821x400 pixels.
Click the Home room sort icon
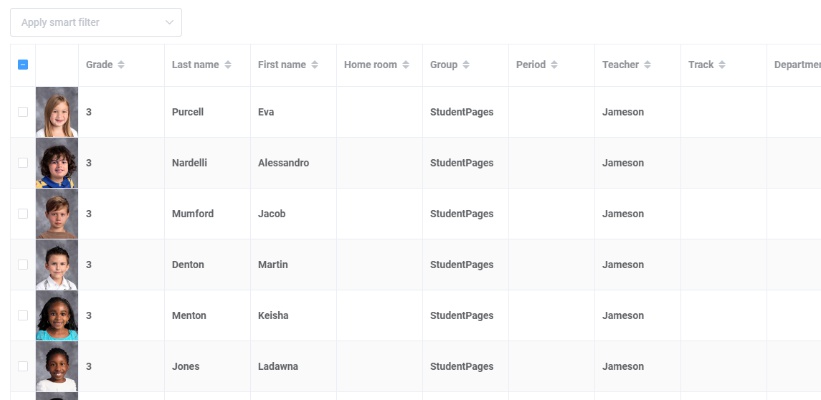point(406,65)
